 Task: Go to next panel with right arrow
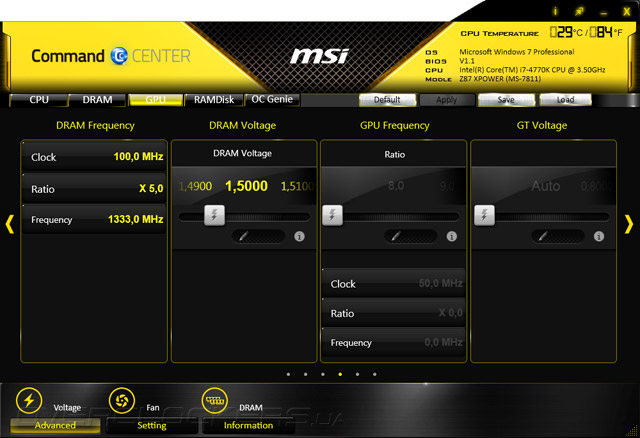(629, 224)
